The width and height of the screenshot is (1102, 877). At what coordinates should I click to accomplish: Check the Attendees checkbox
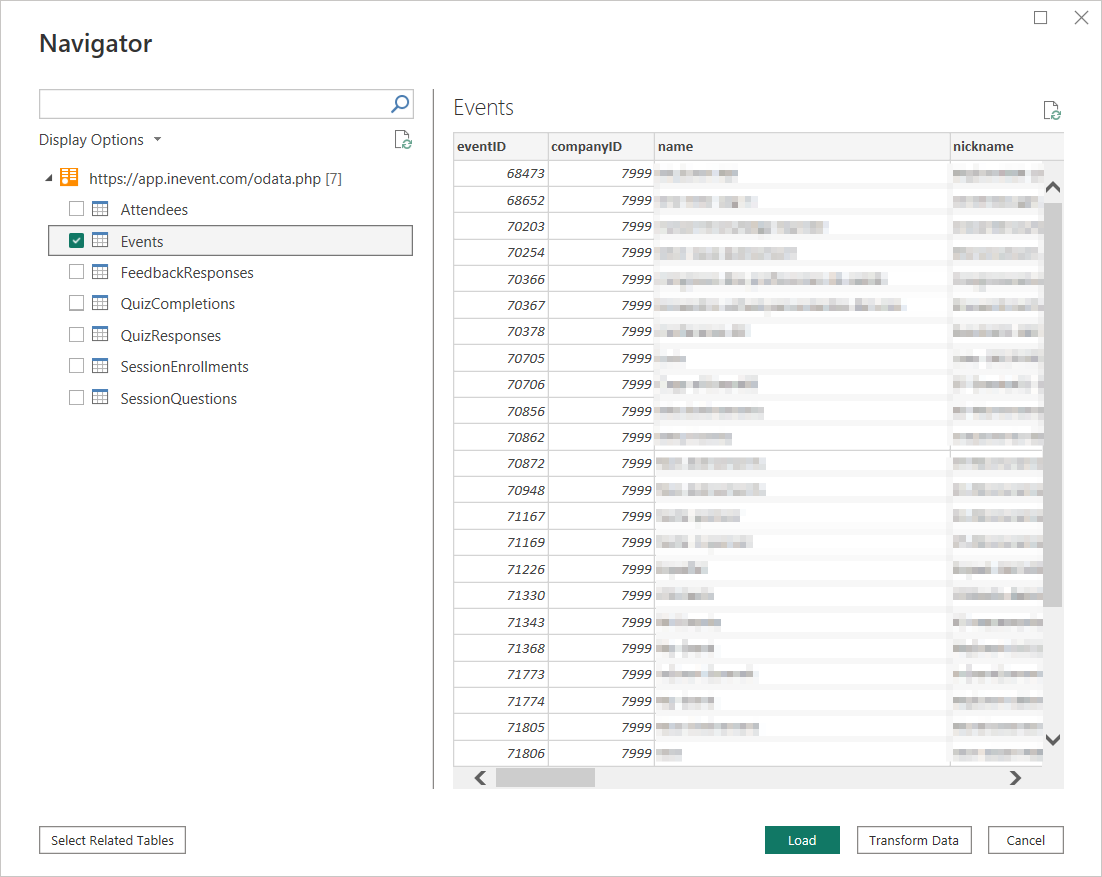pyautogui.click(x=77, y=209)
